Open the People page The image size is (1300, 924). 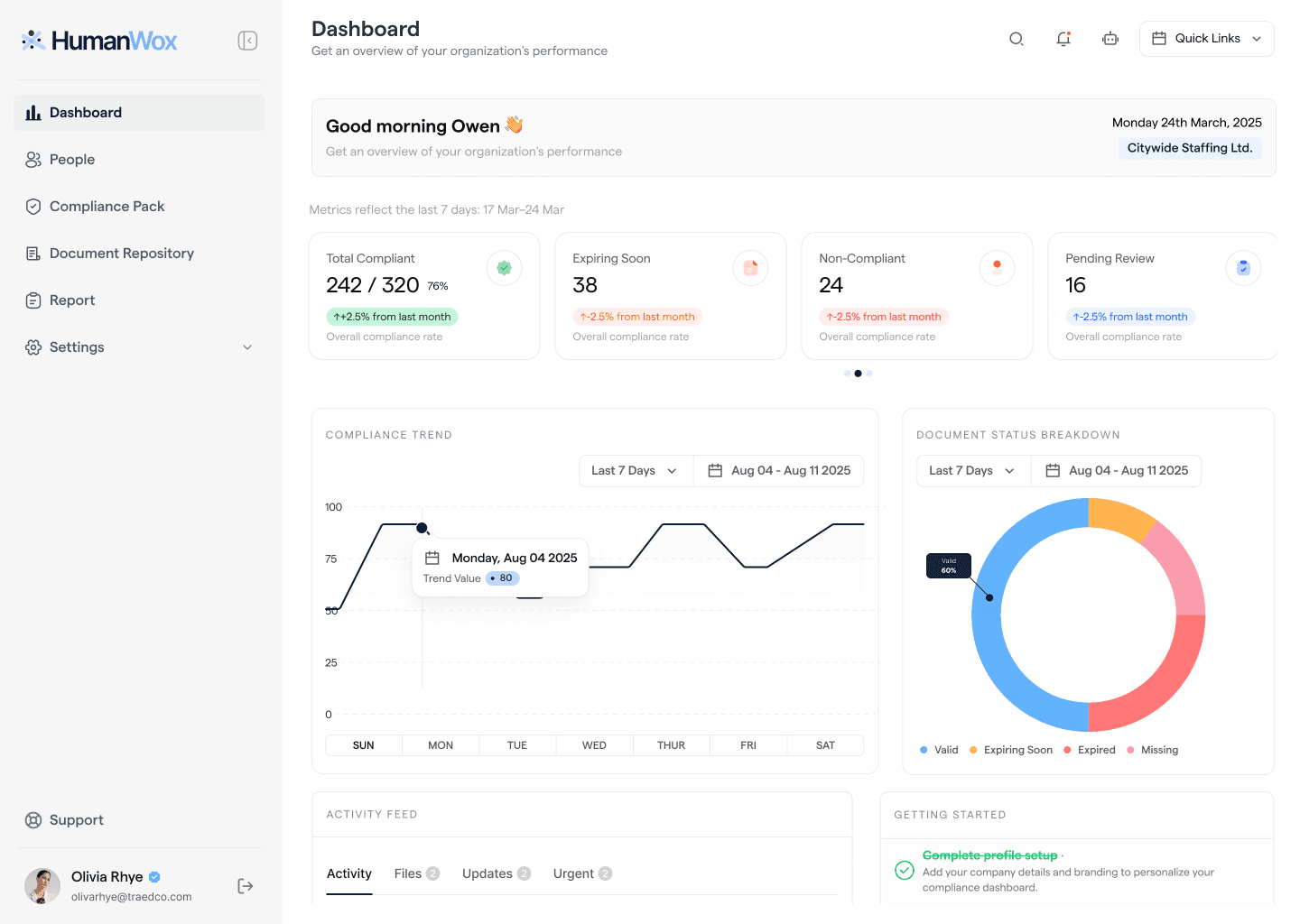click(140, 160)
